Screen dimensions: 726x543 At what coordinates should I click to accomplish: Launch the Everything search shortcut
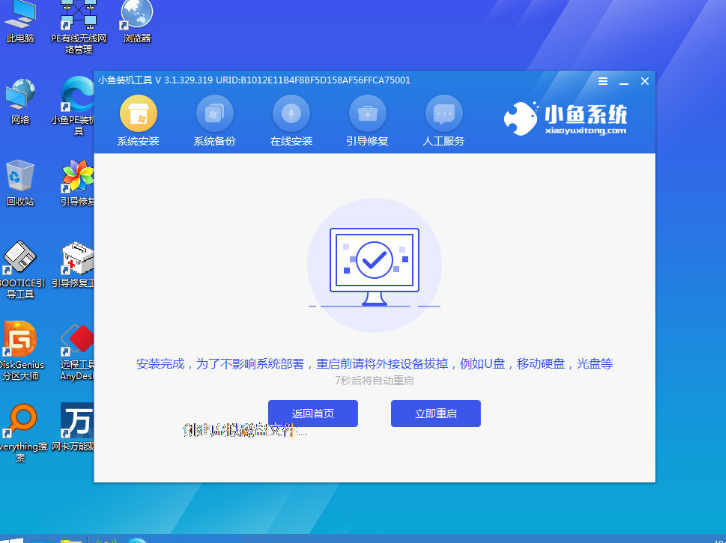coord(20,425)
